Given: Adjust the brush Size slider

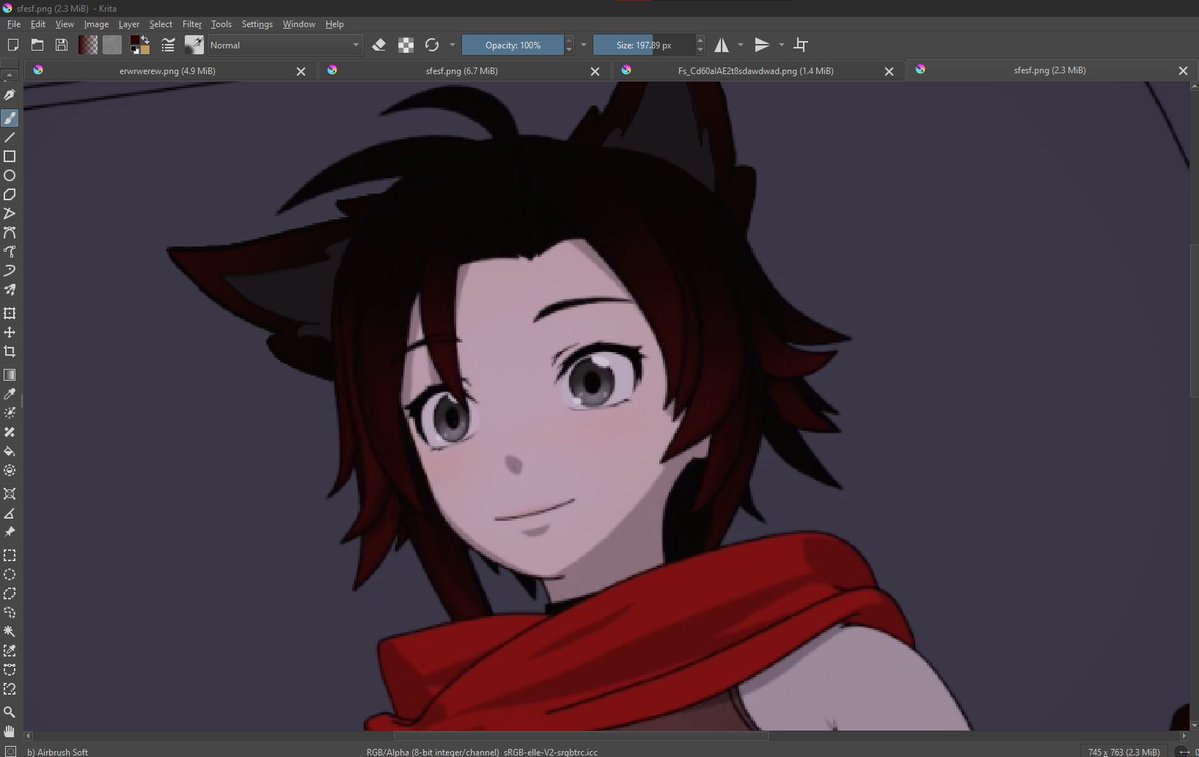Looking at the screenshot, I should click(644, 45).
